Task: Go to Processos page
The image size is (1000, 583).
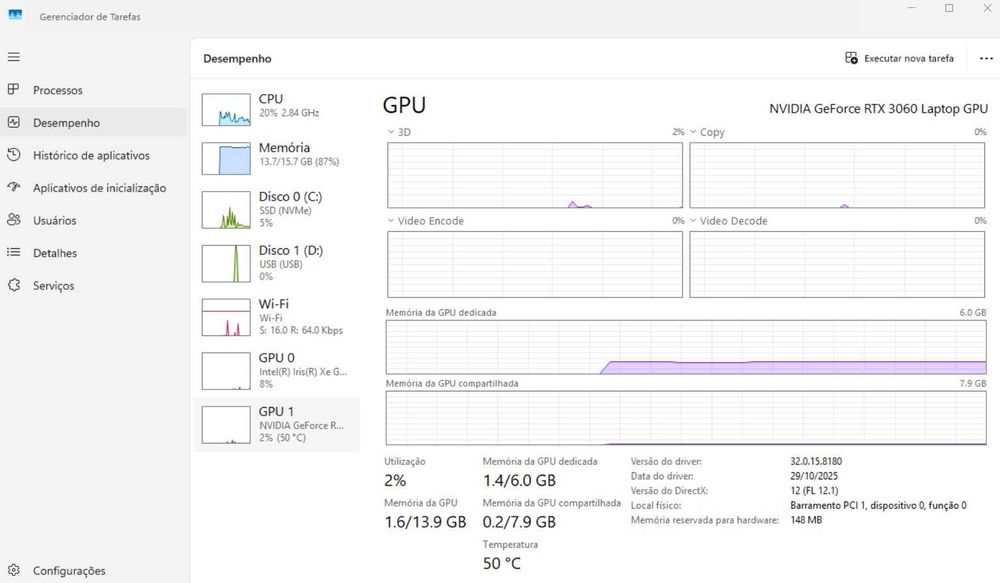Action: [93, 90]
